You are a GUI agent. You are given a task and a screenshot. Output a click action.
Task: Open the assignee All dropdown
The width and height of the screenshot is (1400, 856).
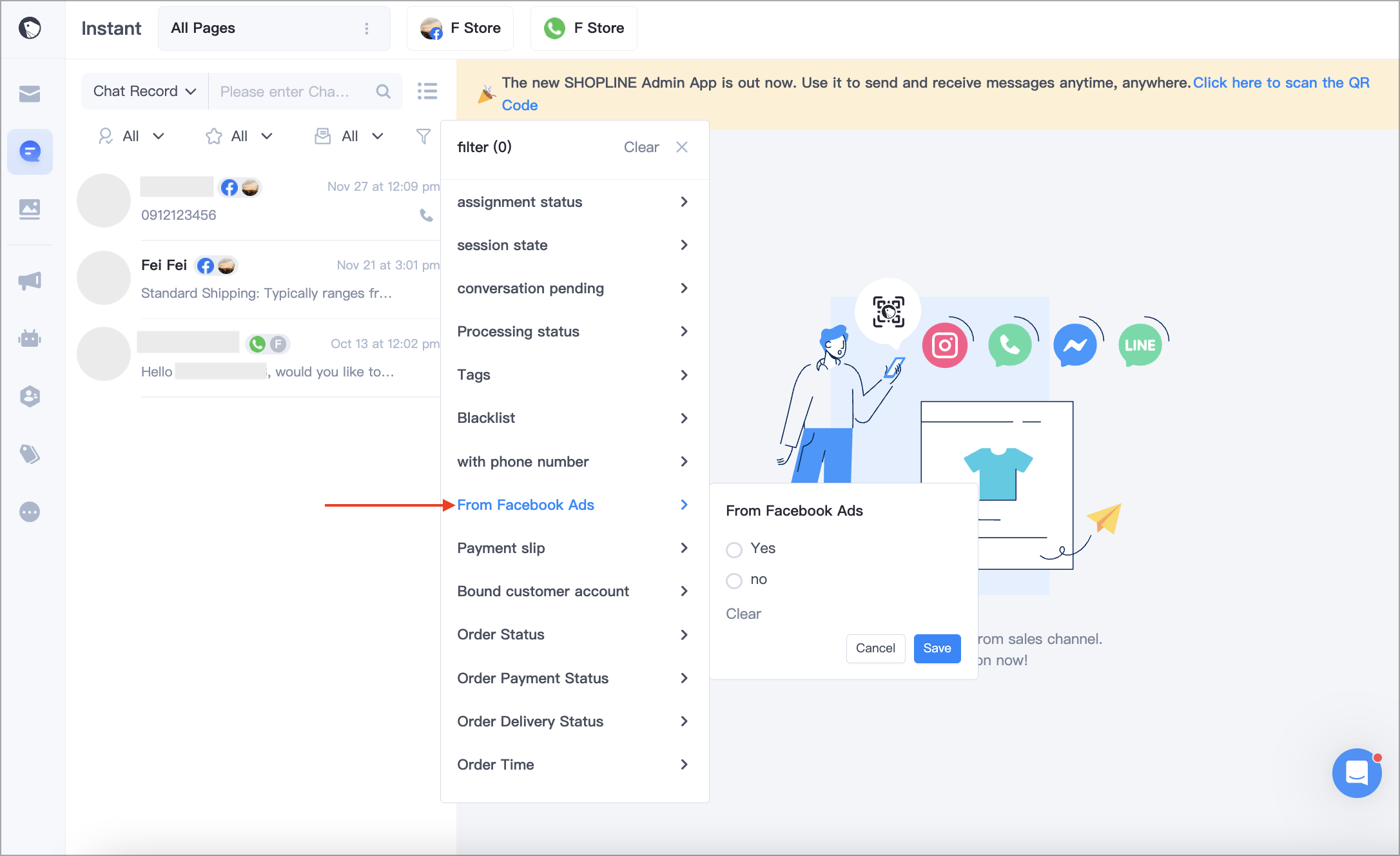(x=131, y=136)
